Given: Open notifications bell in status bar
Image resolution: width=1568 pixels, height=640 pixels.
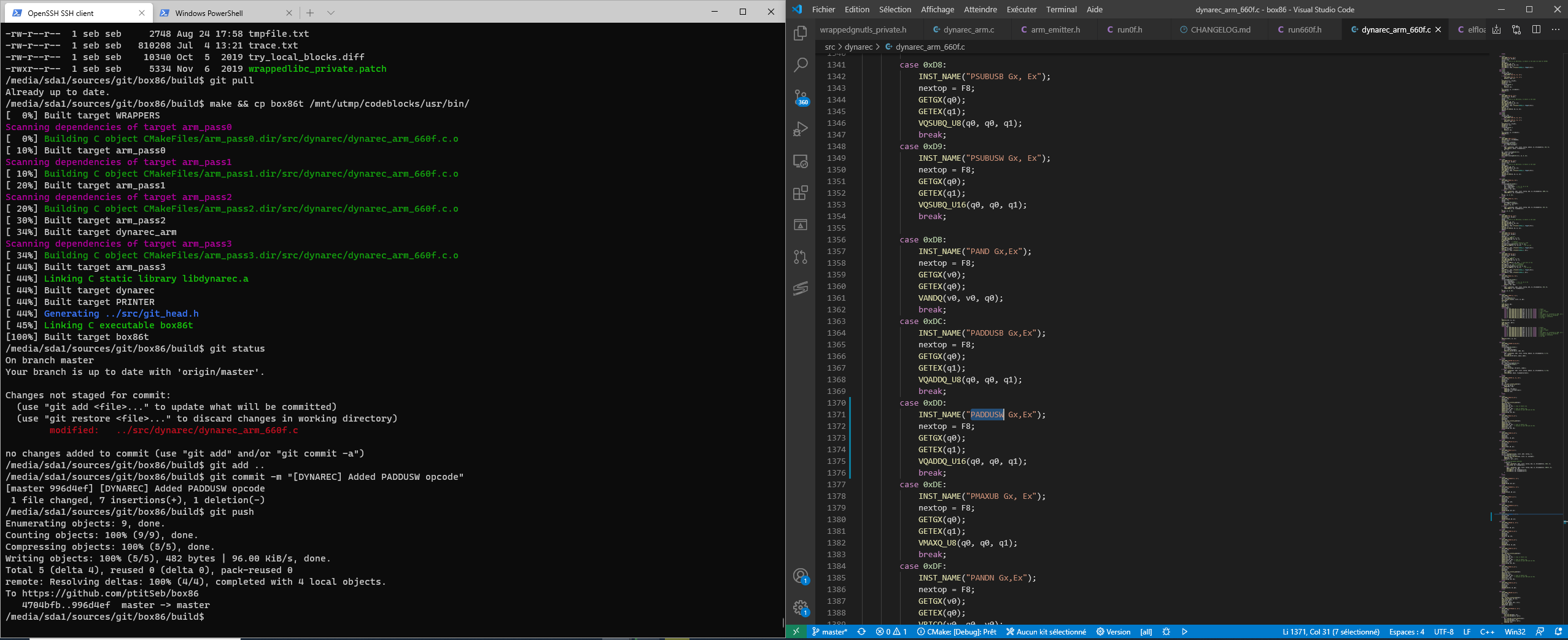Looking at the screenshot, I should pyautogui.click(x=1558, y=631).
